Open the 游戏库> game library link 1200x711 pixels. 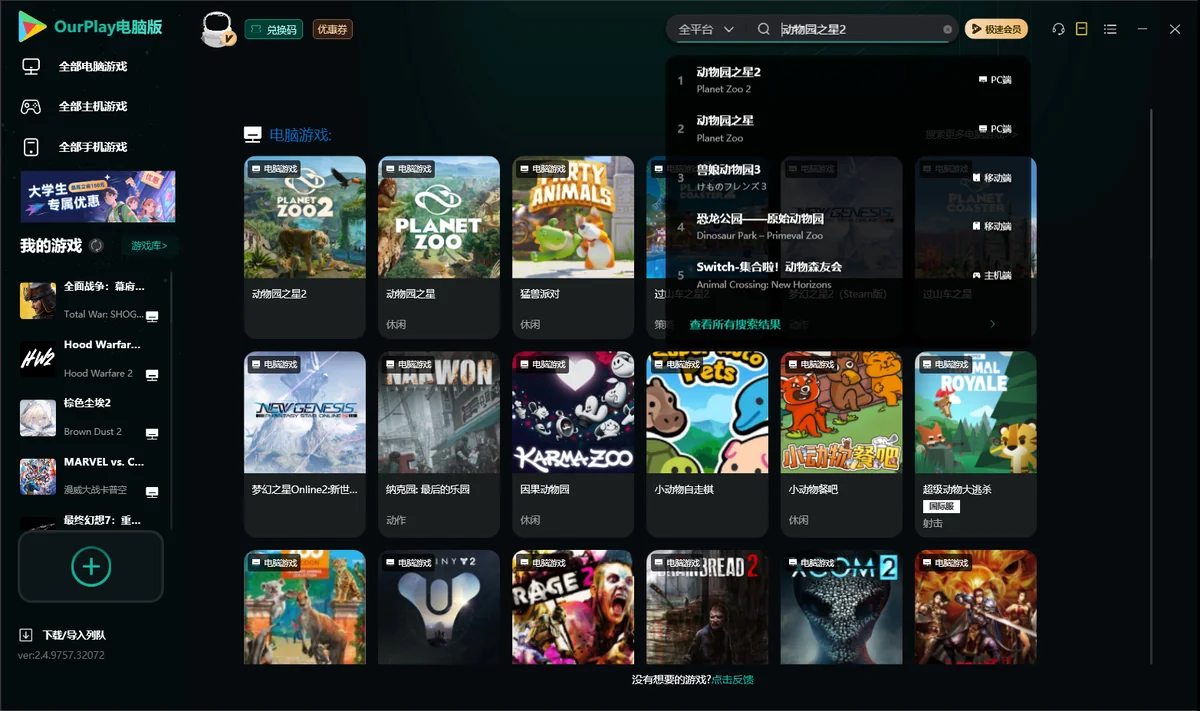(150, 246)
